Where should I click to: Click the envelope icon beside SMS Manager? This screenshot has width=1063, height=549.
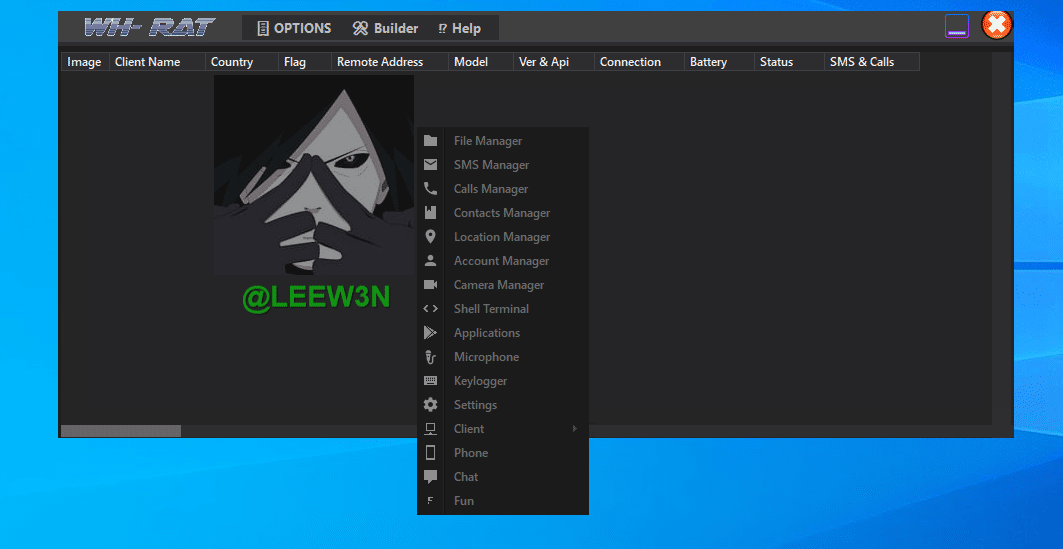tap(430, 165)
